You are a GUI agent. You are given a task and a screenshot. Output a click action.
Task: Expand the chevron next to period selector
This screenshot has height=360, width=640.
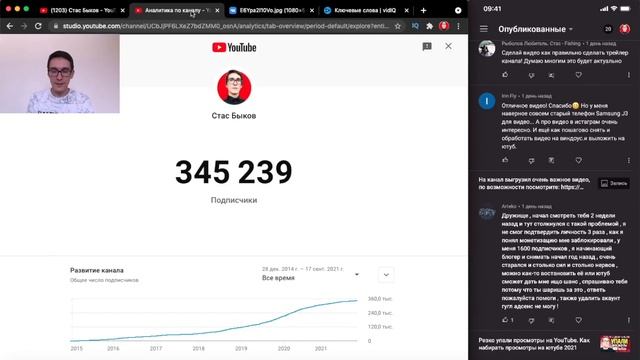(x=386, y=275)
